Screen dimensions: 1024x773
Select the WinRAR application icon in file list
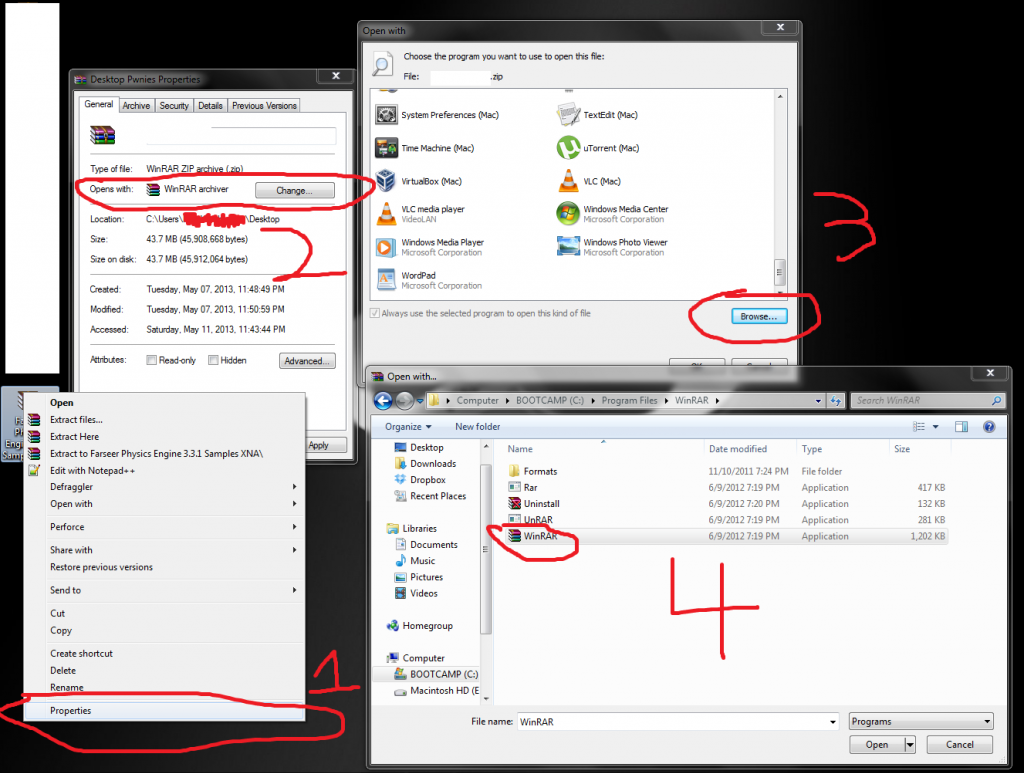coord(515,536)
